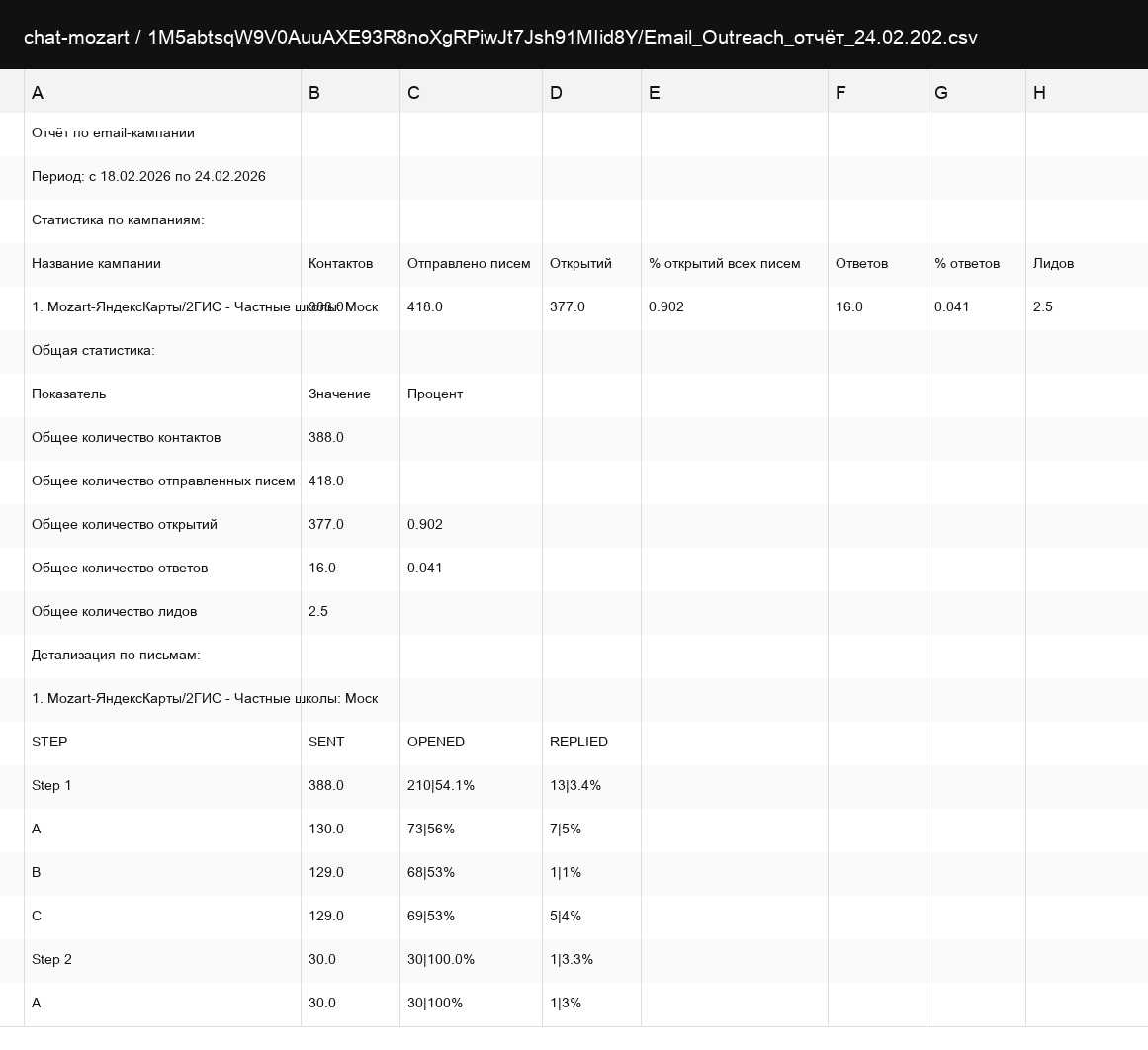Image resolution: width=1148 pixels, height=1050 pixels.
Task: Select the column D header
Action: point(591,92)
